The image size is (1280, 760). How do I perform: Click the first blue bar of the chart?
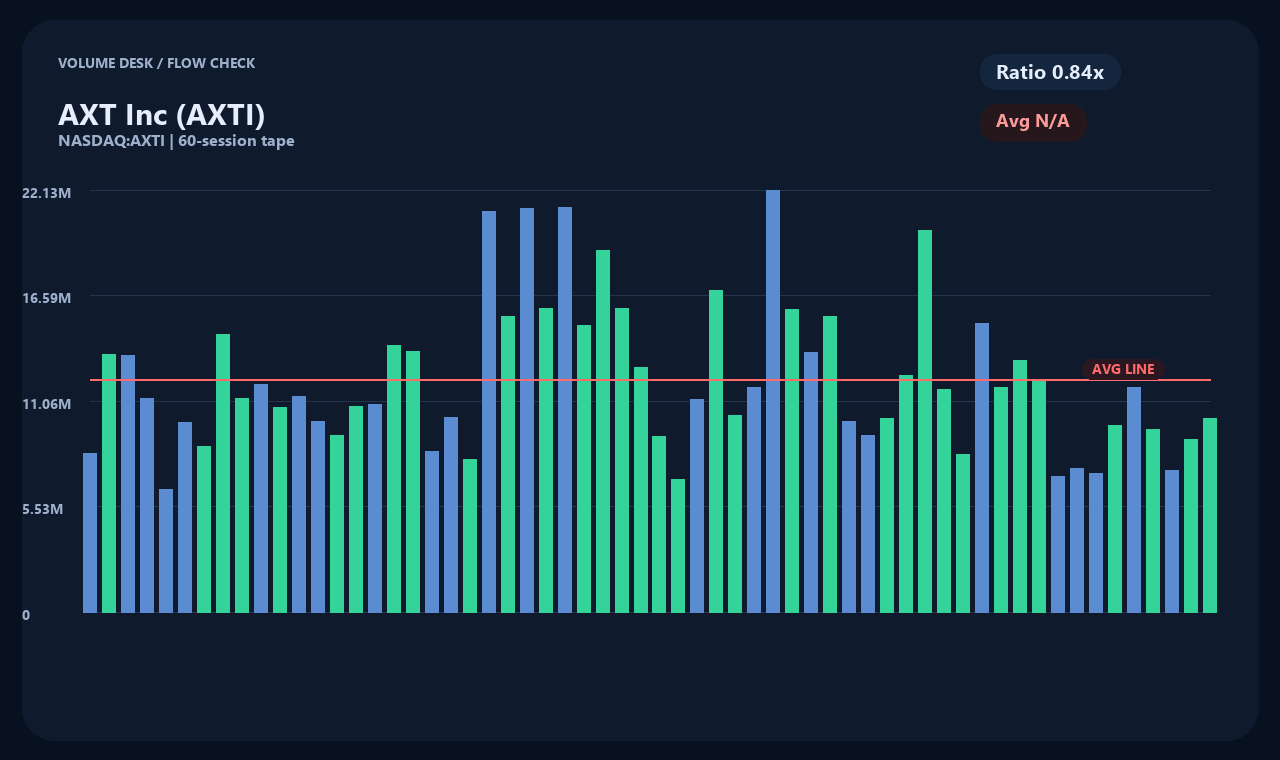[x=90, y=533]
